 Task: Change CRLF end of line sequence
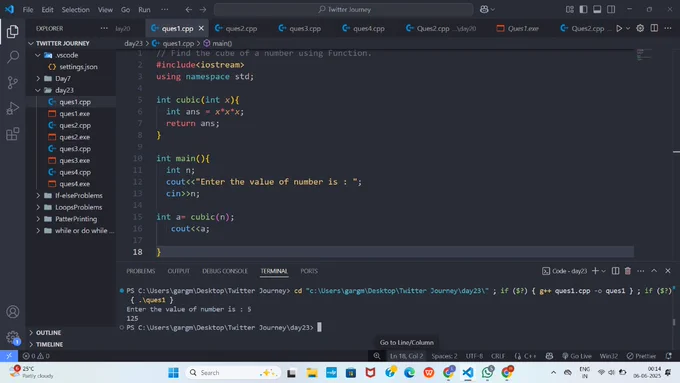[x=498, y=356]
